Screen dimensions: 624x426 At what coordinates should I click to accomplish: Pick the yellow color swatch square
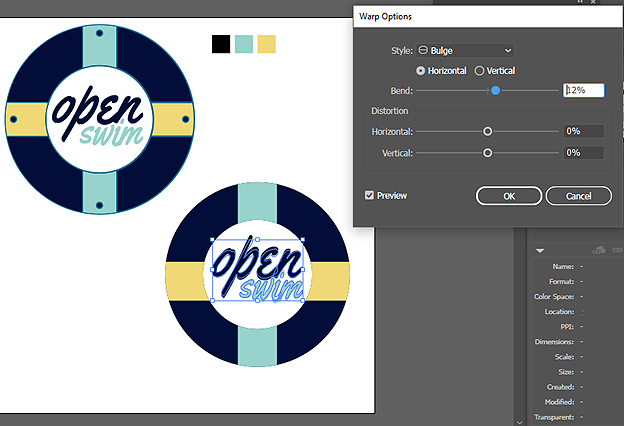267,44
